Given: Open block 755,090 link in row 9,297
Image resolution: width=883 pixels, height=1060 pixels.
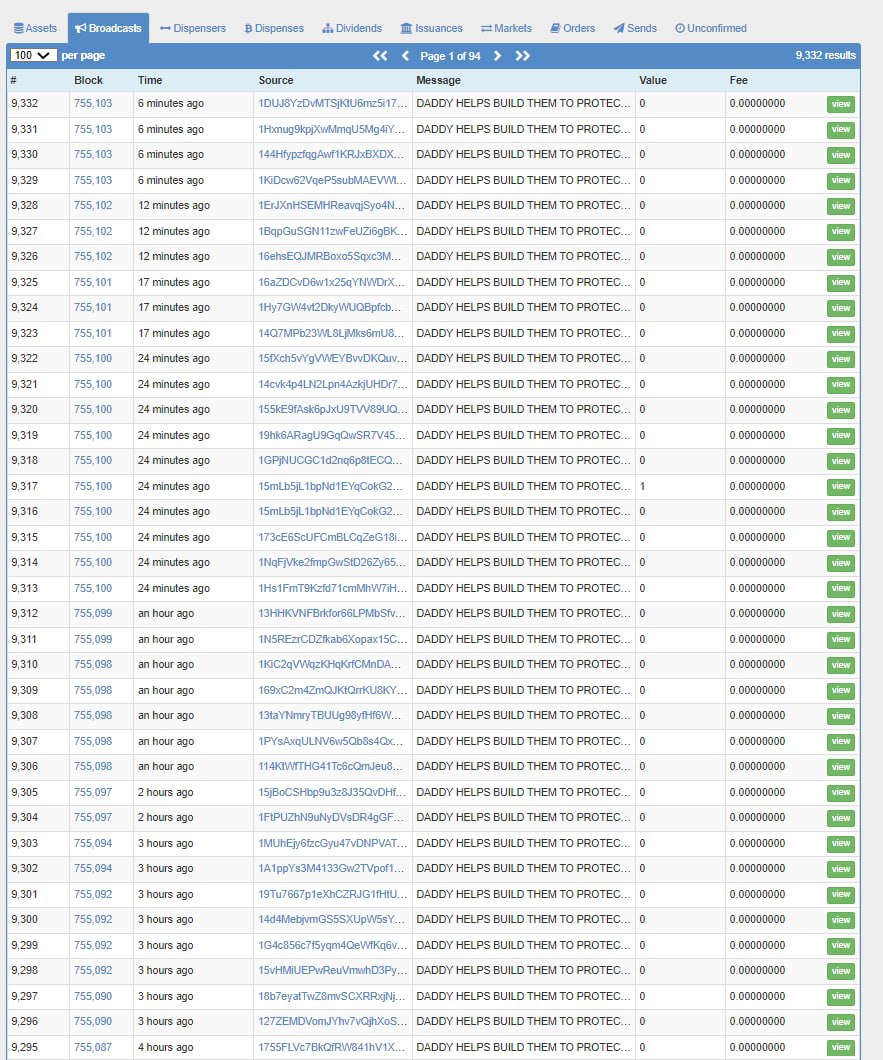Looking at the screenshot, I should pos(93,996).
